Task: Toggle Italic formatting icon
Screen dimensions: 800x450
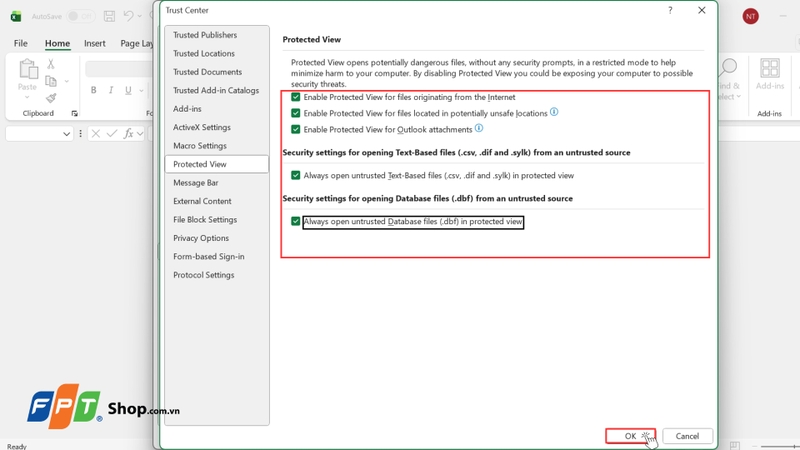Action: click(x=111, y=90)
